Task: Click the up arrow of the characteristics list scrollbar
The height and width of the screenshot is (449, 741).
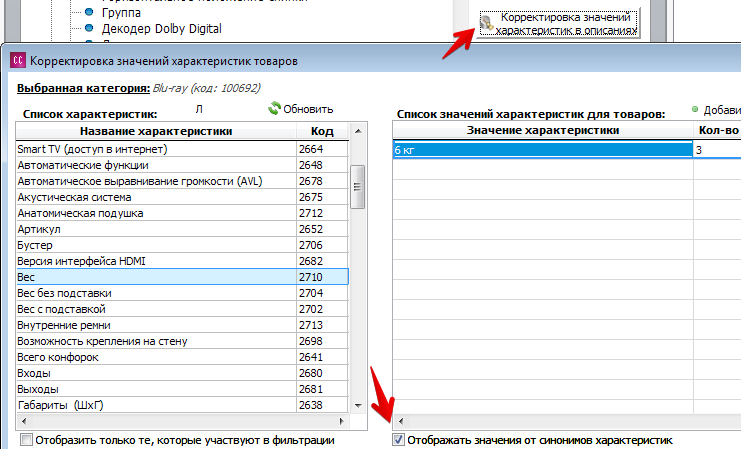Action: point(358,131)
